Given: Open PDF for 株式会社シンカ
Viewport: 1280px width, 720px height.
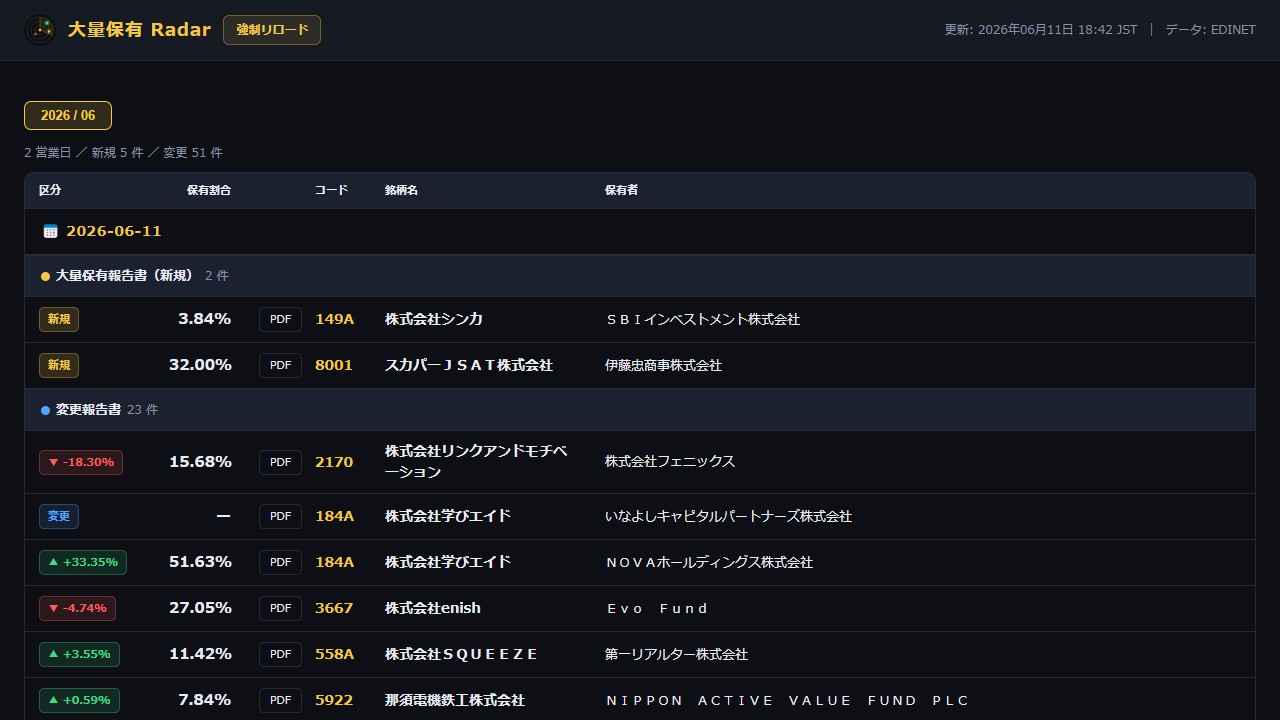Looking at the screenshot, I should click(x=280, y=319).
